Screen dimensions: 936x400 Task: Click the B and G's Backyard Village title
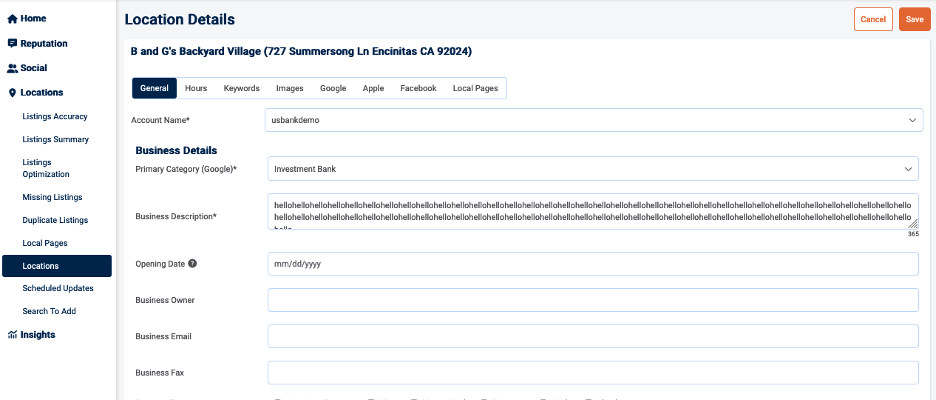301,52
